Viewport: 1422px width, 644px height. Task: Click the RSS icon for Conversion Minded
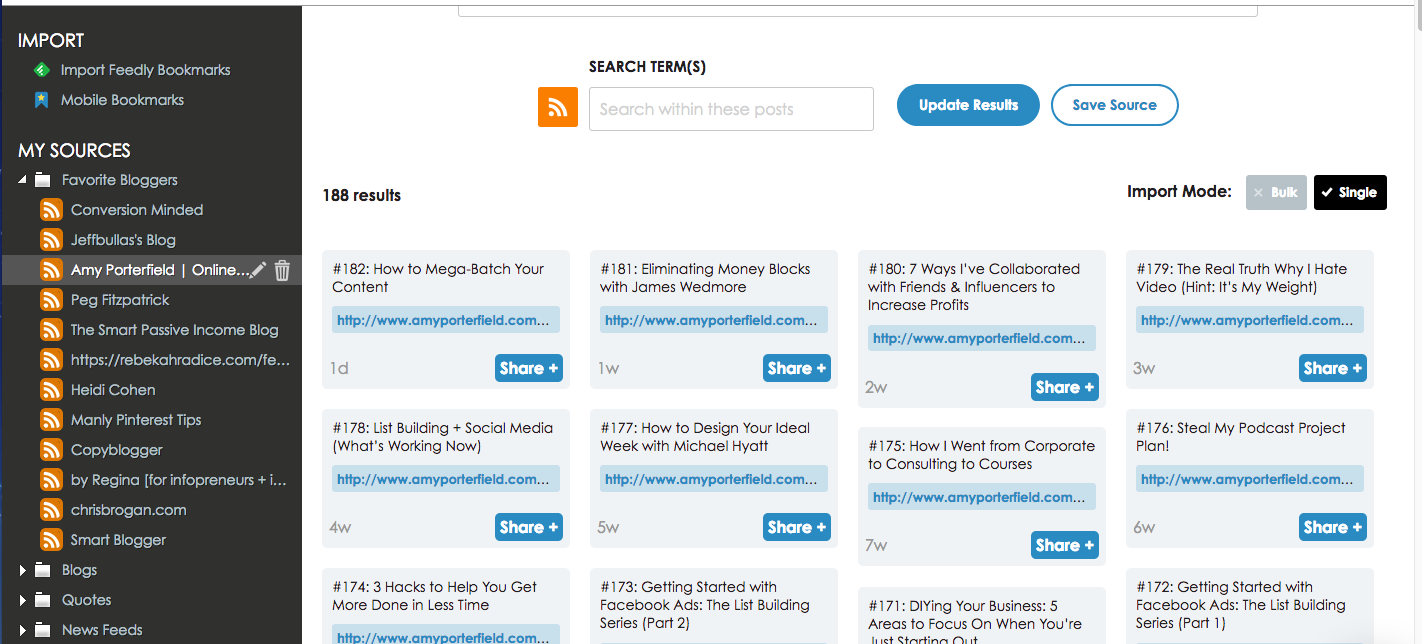(x=51, y=210)
